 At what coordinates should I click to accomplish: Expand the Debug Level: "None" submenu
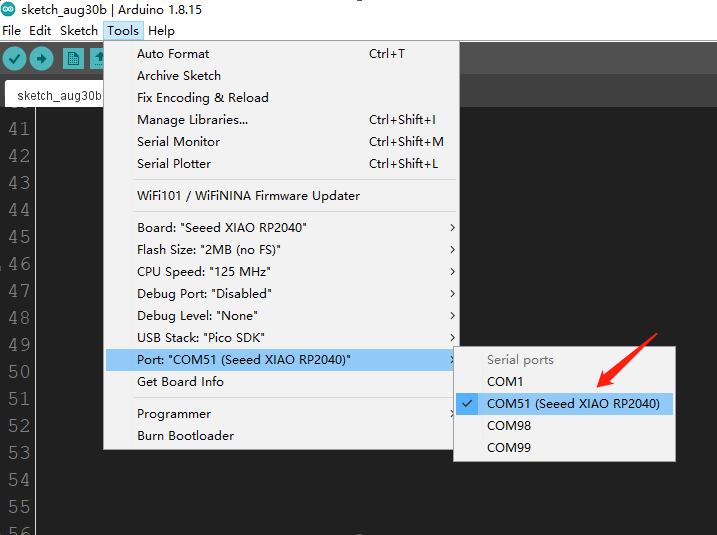tap(281, 315)
